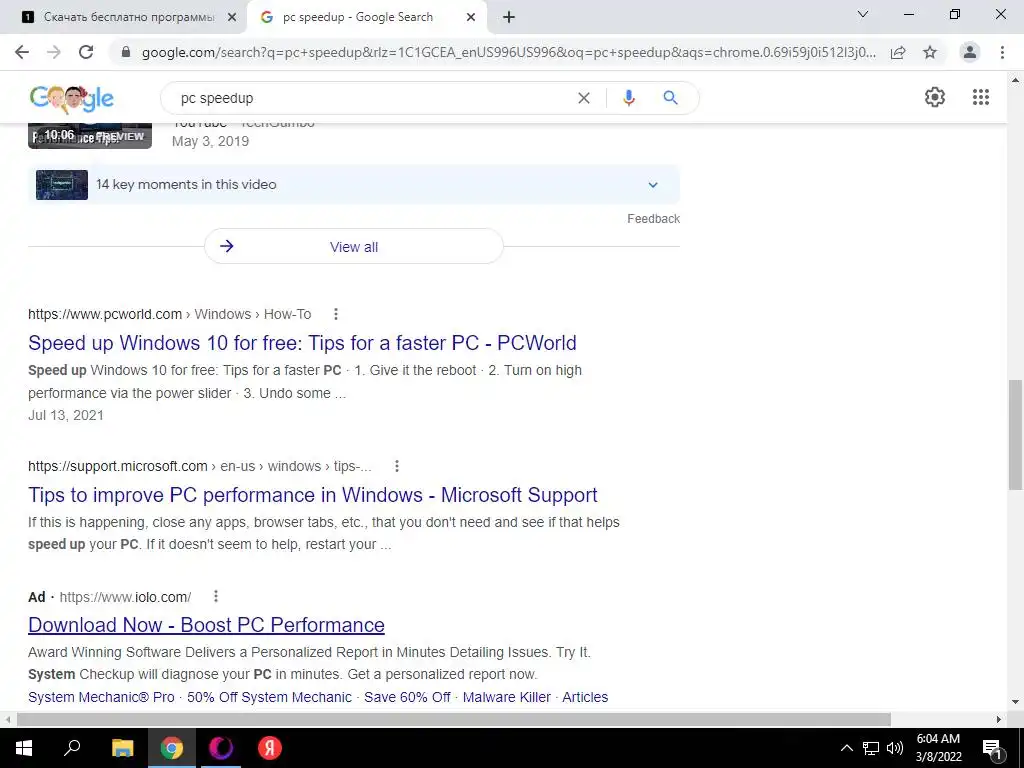Show hidden system tray icons
This screenshot has height=768, width=1024.
846,748
